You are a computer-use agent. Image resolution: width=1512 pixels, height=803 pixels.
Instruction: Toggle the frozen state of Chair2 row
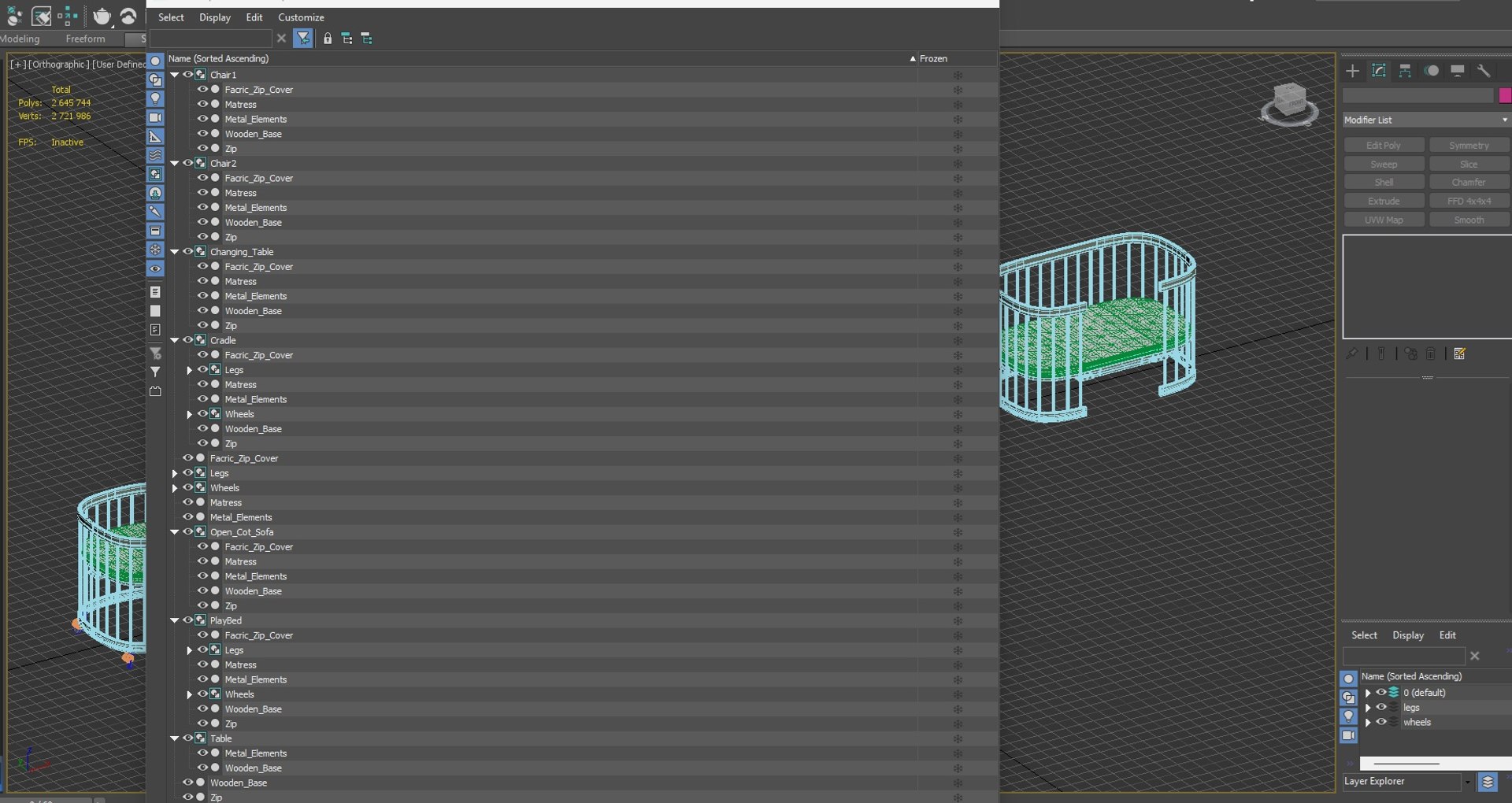(x=958, y=164)
